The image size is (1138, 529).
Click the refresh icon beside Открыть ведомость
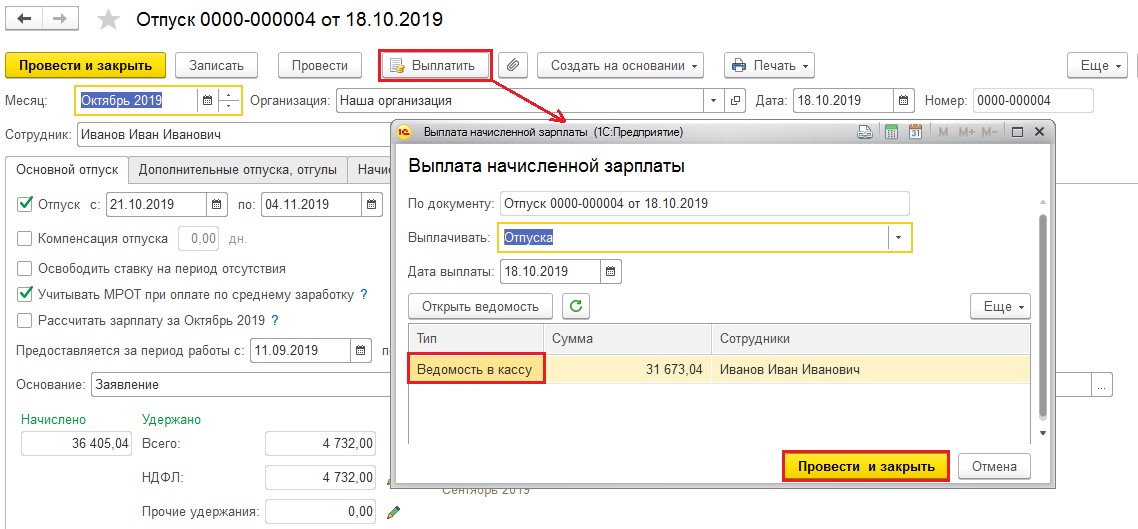tap(575, 306)
